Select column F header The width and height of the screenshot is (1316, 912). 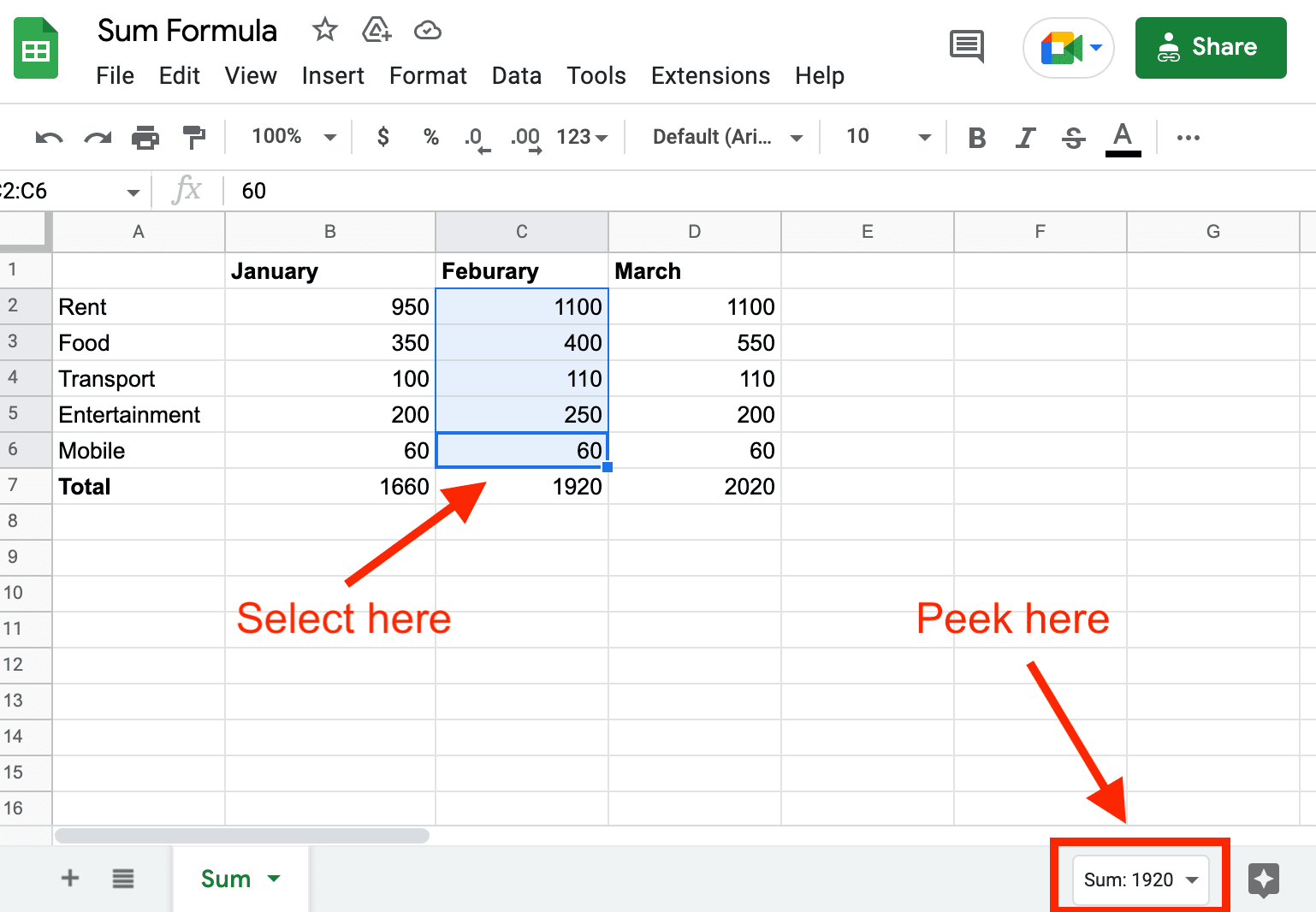point(1040,231)
